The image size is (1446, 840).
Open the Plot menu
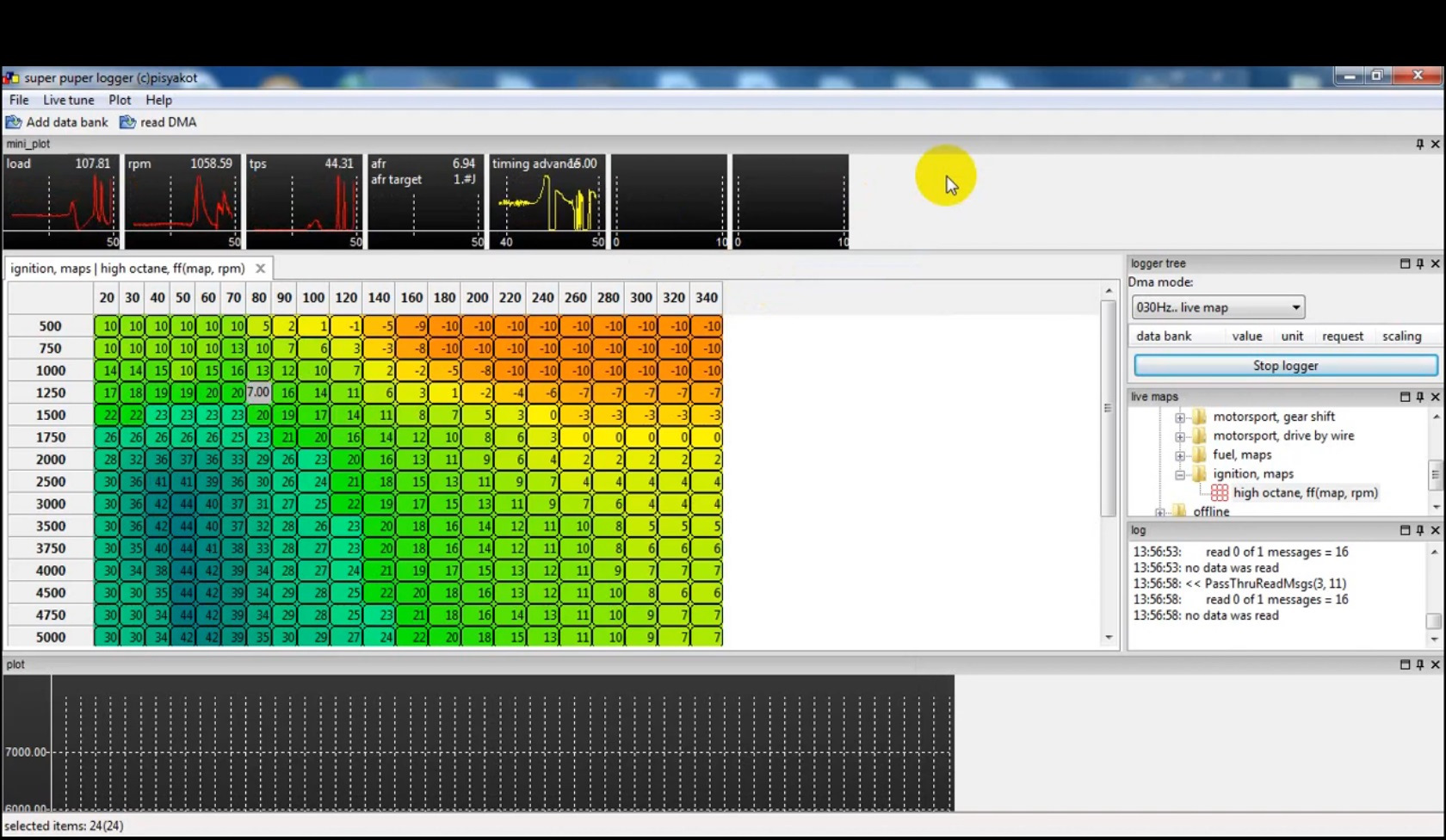pos(120,100)
